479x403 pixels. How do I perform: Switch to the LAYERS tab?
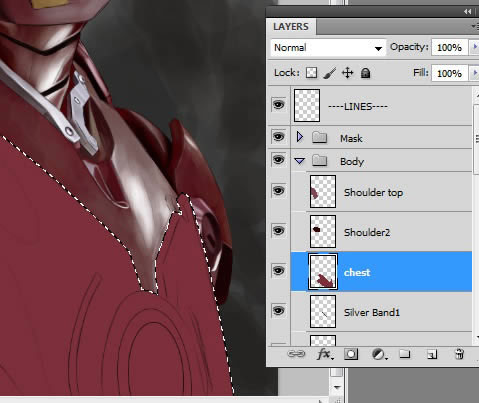click(x=291, y=27)
